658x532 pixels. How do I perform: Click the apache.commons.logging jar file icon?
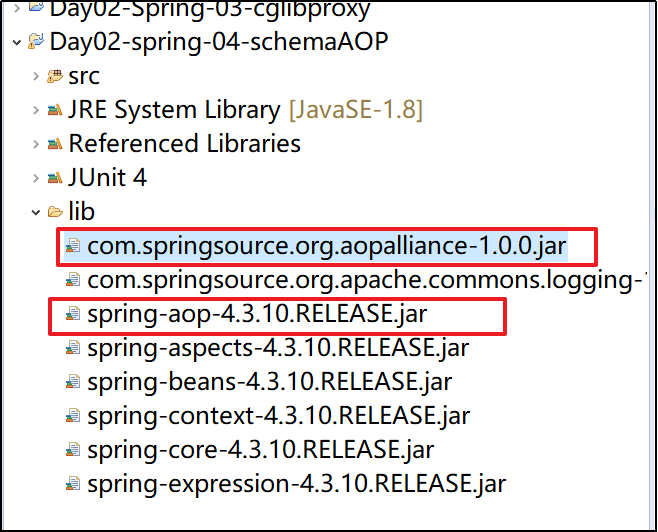pyautogui.click(x=73, y=280)
